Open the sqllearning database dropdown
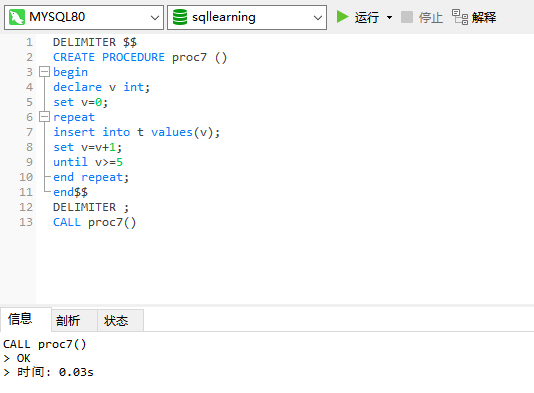This screenshot has width=534, height=393. pos(317,17)
